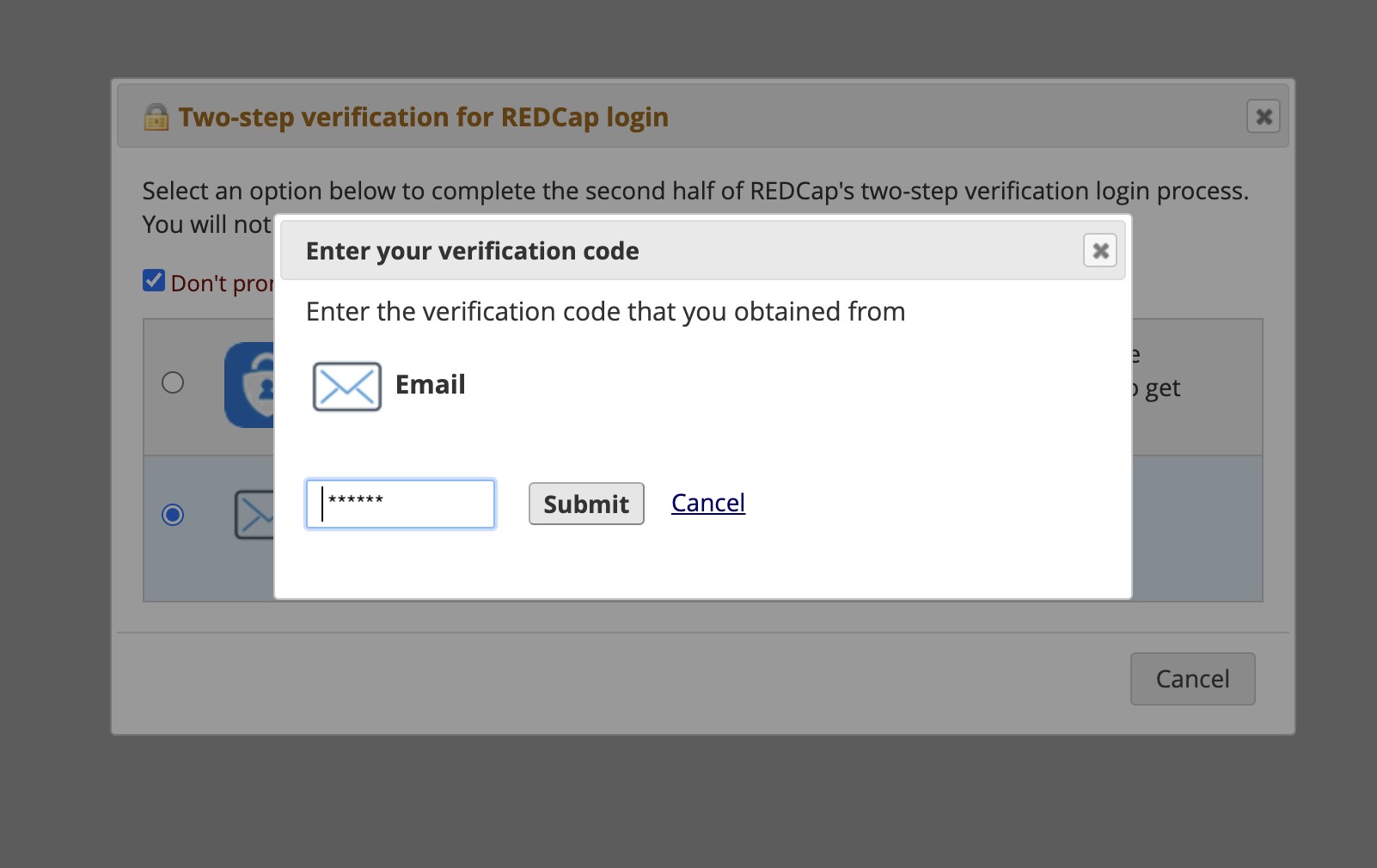Click the X icon on the two-step verification dialog
1377x868 pixels.
tap(1263, 117)
